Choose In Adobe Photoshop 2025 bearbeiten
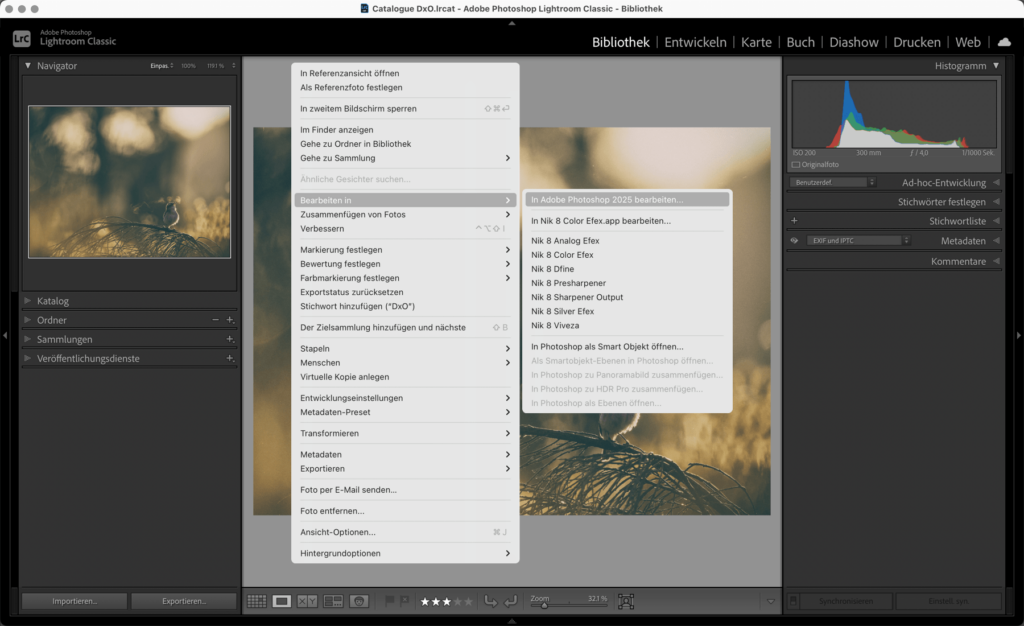1024x626 pixels. point(627,200)
